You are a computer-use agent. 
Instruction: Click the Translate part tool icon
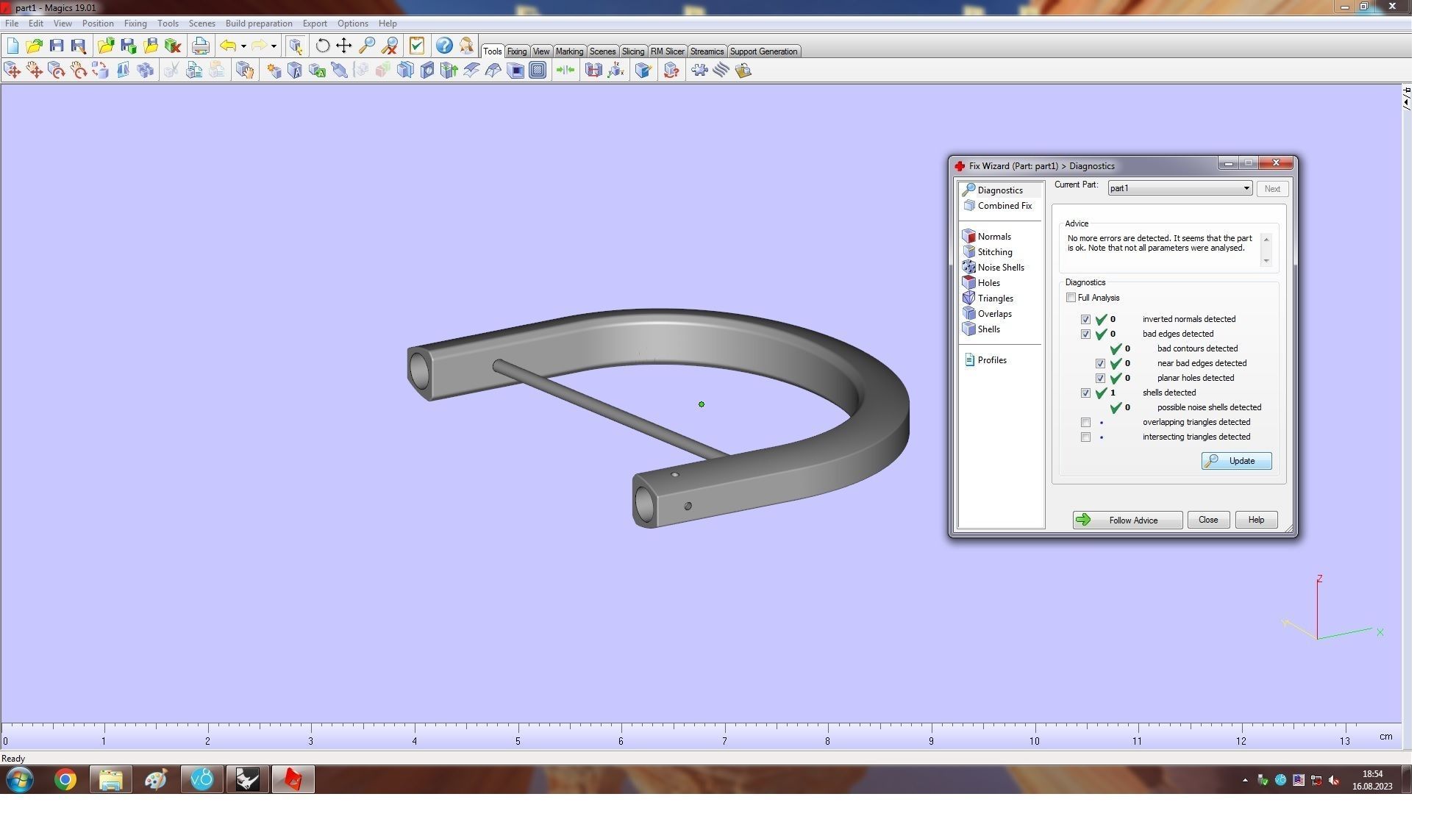pyautogui.click(x=13, y=71)
